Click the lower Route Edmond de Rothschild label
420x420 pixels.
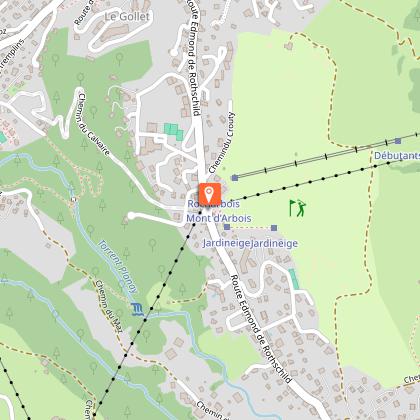[x=261, y=329]
